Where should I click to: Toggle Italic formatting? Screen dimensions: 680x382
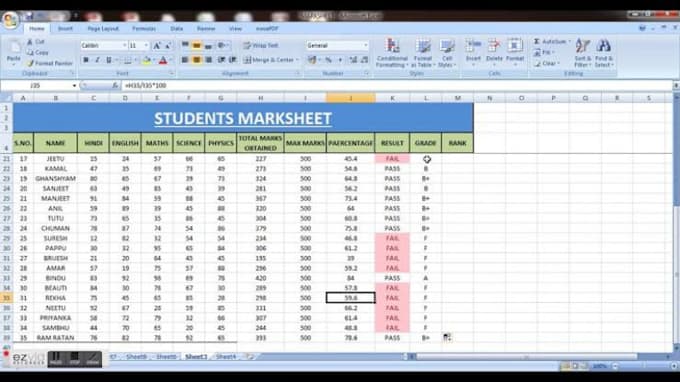(x=97, y=60)
